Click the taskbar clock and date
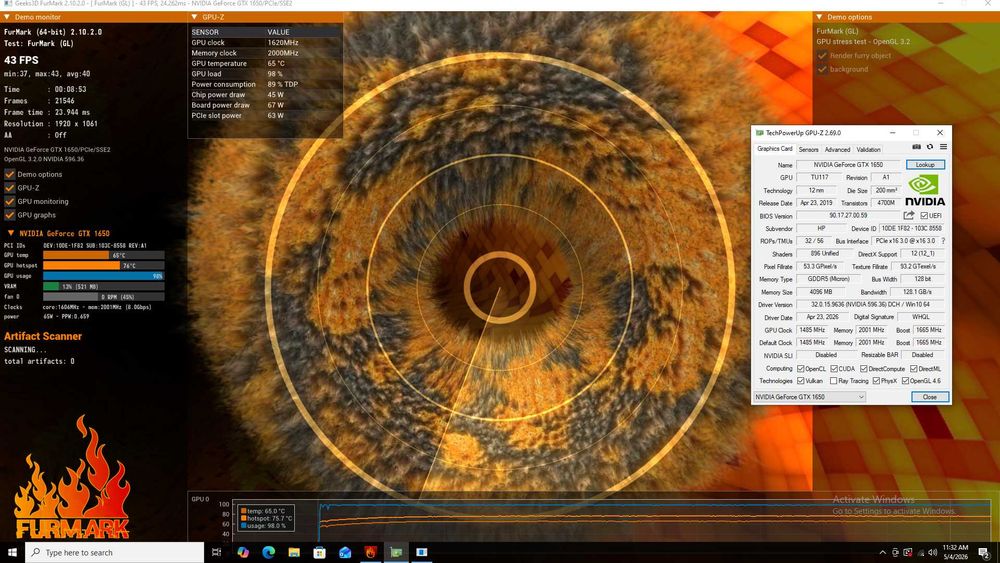This screenshot has width=1000, height=563. 955,552
